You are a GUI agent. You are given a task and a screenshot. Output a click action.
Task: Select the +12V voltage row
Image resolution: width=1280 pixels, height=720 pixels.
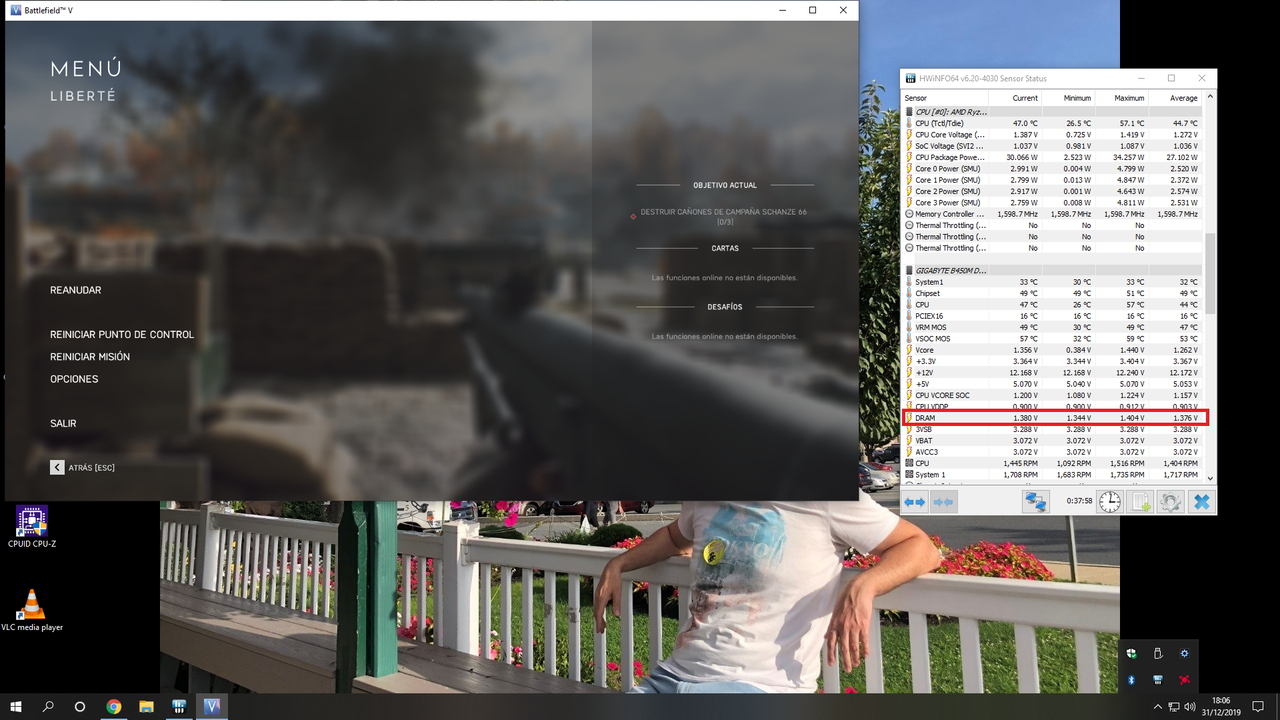1052,372
